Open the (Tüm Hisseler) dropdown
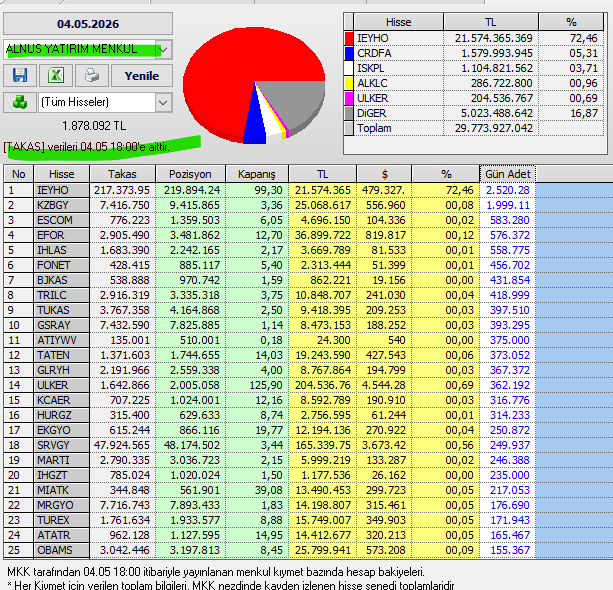The height and width of the screenshot is (590, 613). pos(163,103)
